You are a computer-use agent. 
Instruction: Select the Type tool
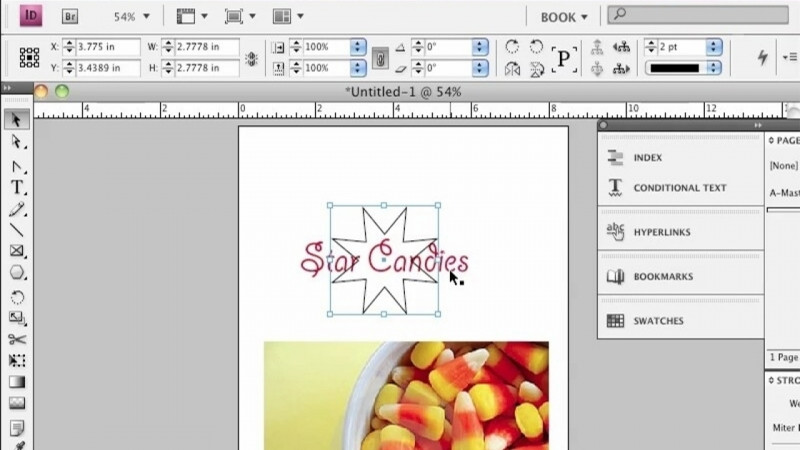pyautogui.click(x=16, y=187)
